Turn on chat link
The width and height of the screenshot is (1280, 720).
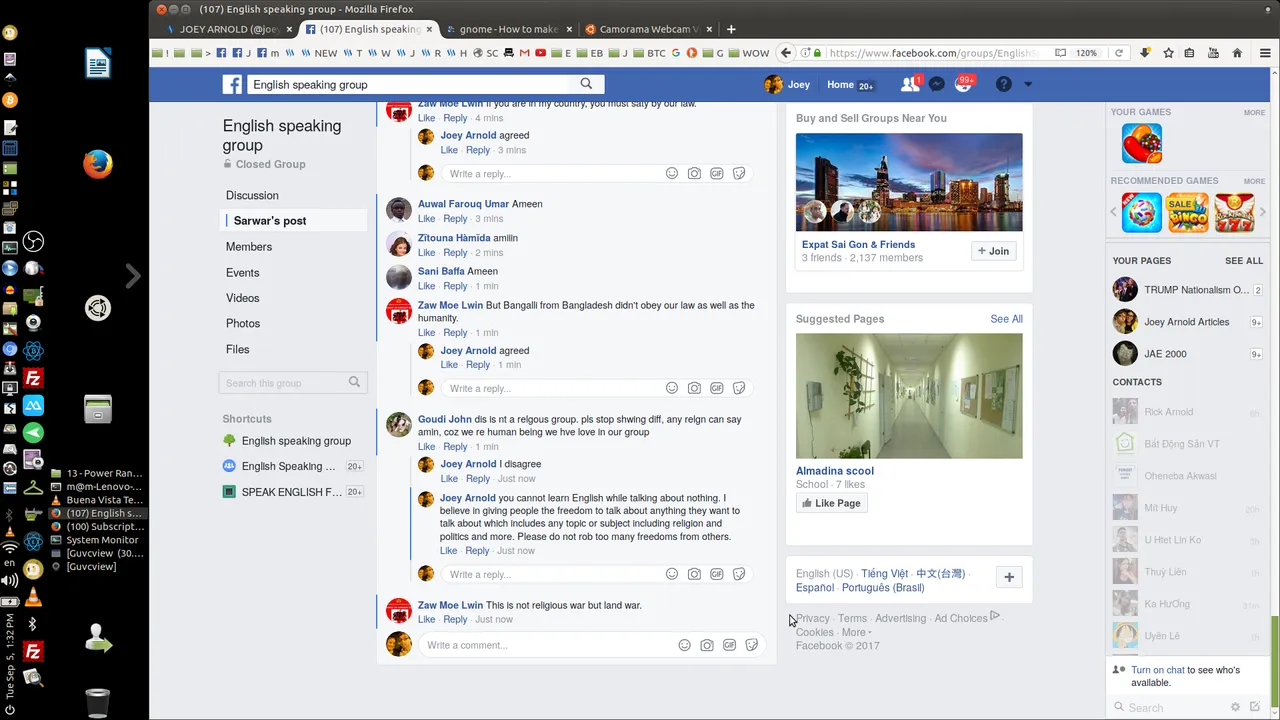(x=1157, y=670)
